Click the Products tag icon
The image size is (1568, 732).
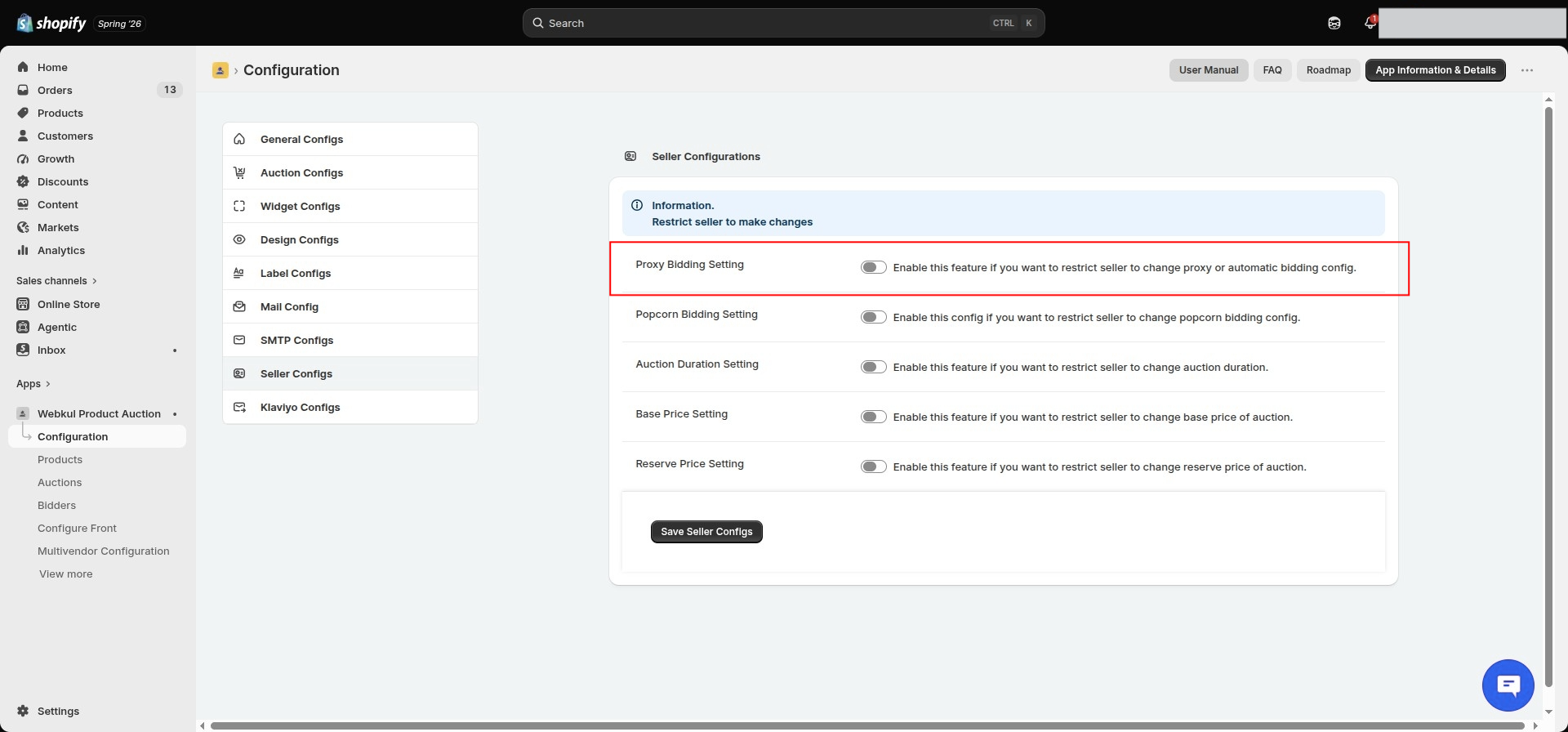tap(23, 113)
